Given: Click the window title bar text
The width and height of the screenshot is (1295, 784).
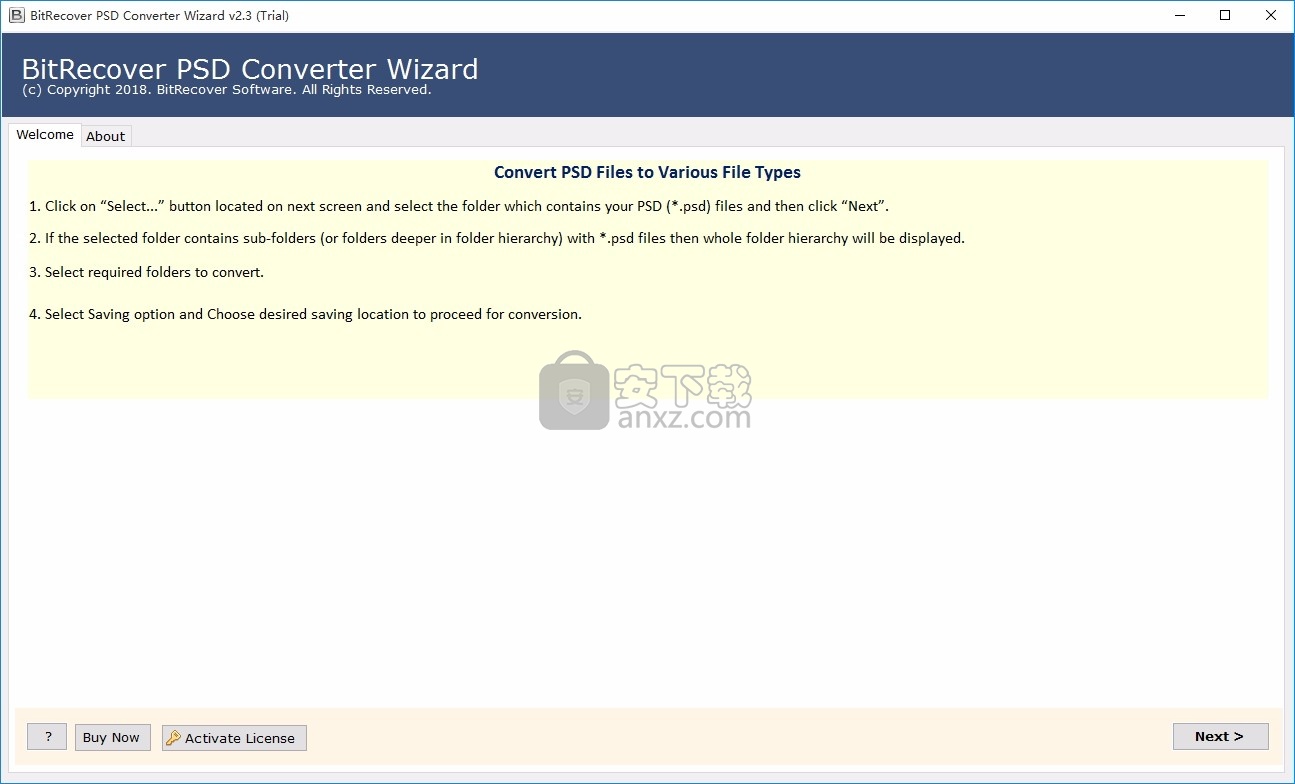Looking at the screenshot, I should pos(160,16).
